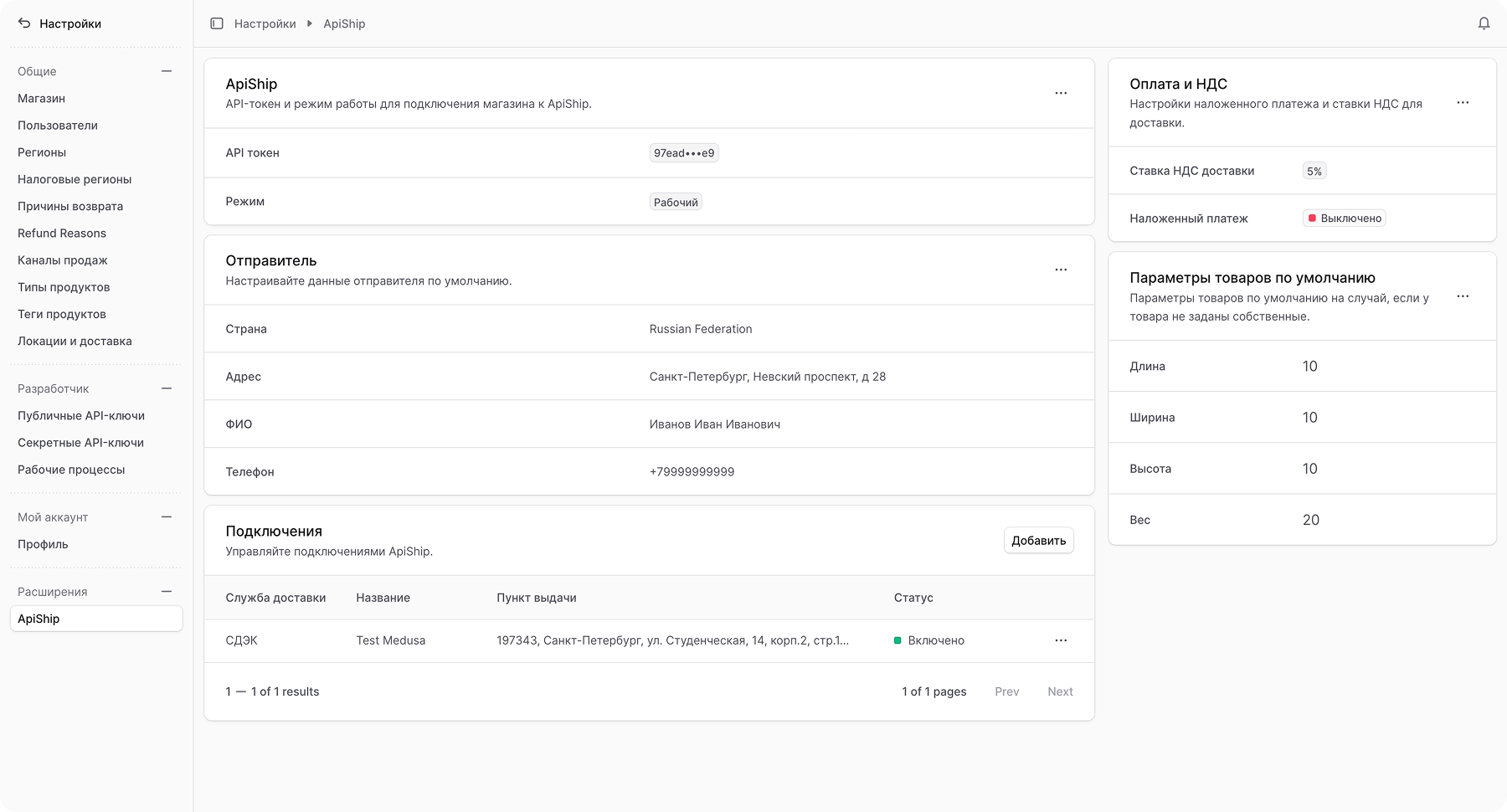Open the notification bell
Image resolution: width=1507 pixels, height=812 pixels.
point(1483,23)
